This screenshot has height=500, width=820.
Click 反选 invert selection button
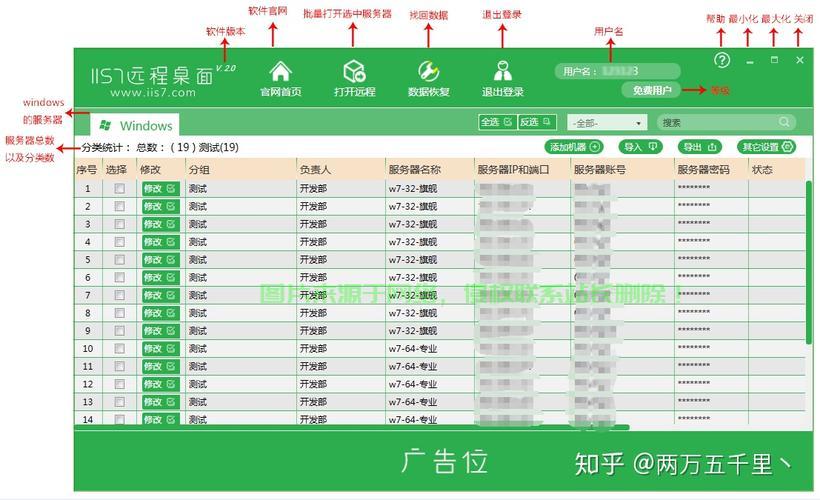point(537,122)
